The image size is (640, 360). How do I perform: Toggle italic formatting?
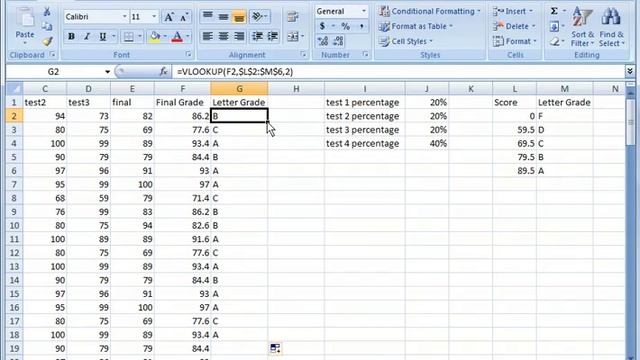(87, 36)
